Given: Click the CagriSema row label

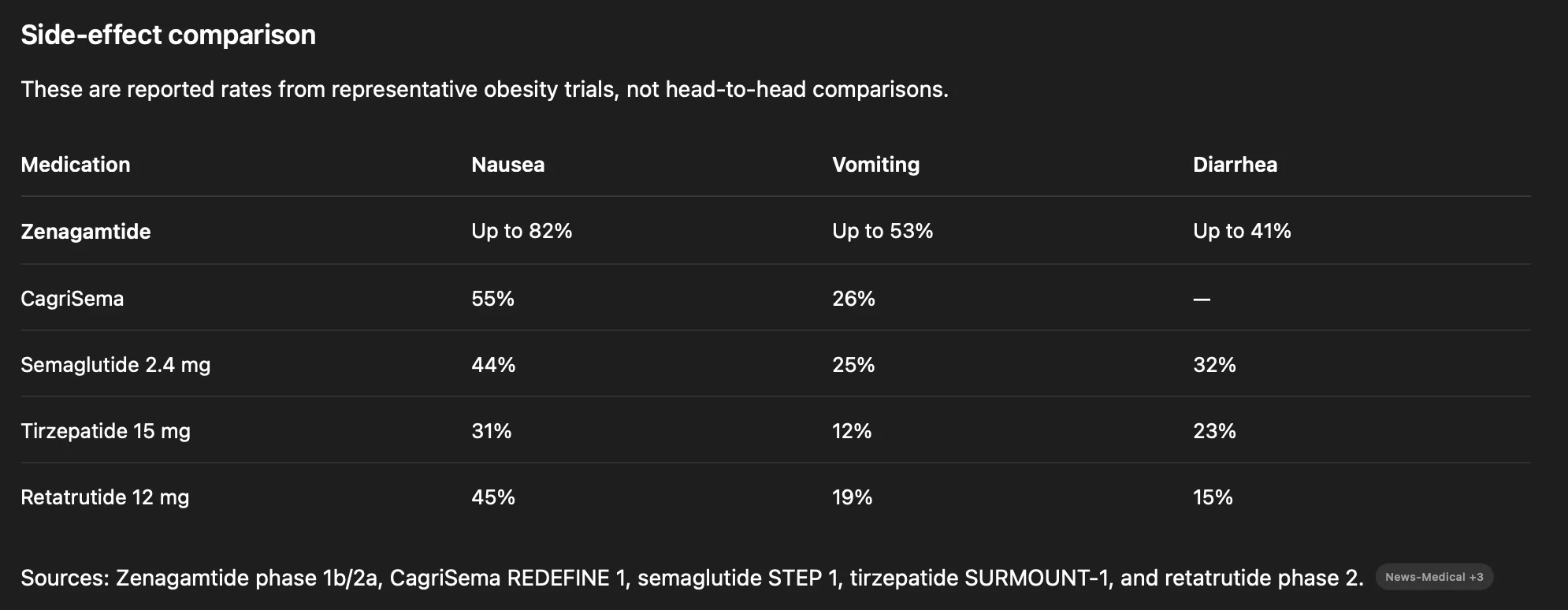Looking at the screenshot, I should 72,299.
